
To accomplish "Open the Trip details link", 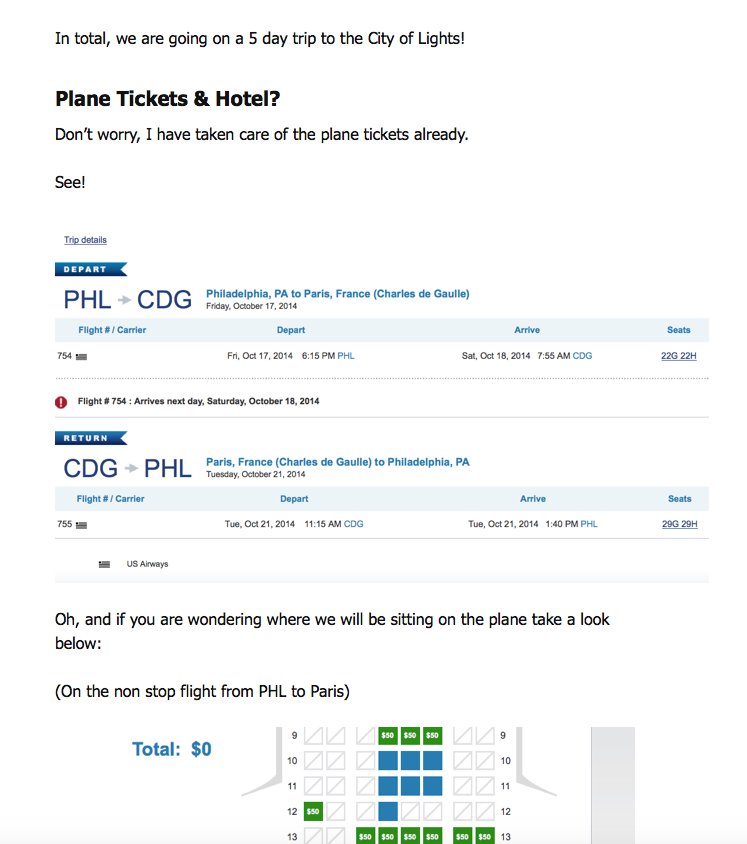I will (x=85, y=240).
